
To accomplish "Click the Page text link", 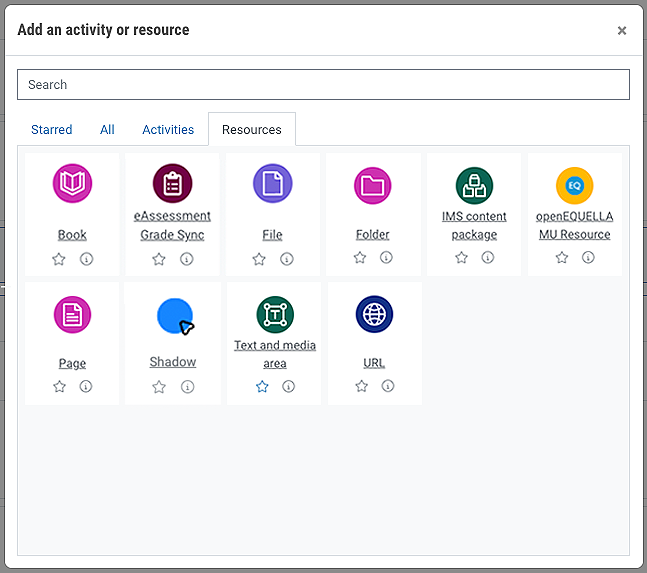I will tap(72, 363).
